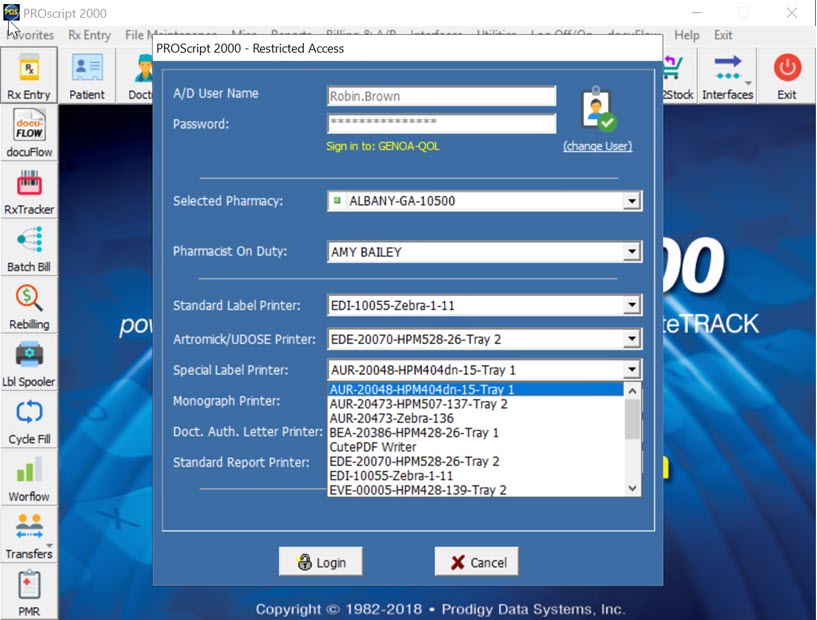The height and width of the screenshot is (620, 817).
Task: Open the Lbl Spooler printer icon
Action: pyautogui.click(x=29, y=362)
